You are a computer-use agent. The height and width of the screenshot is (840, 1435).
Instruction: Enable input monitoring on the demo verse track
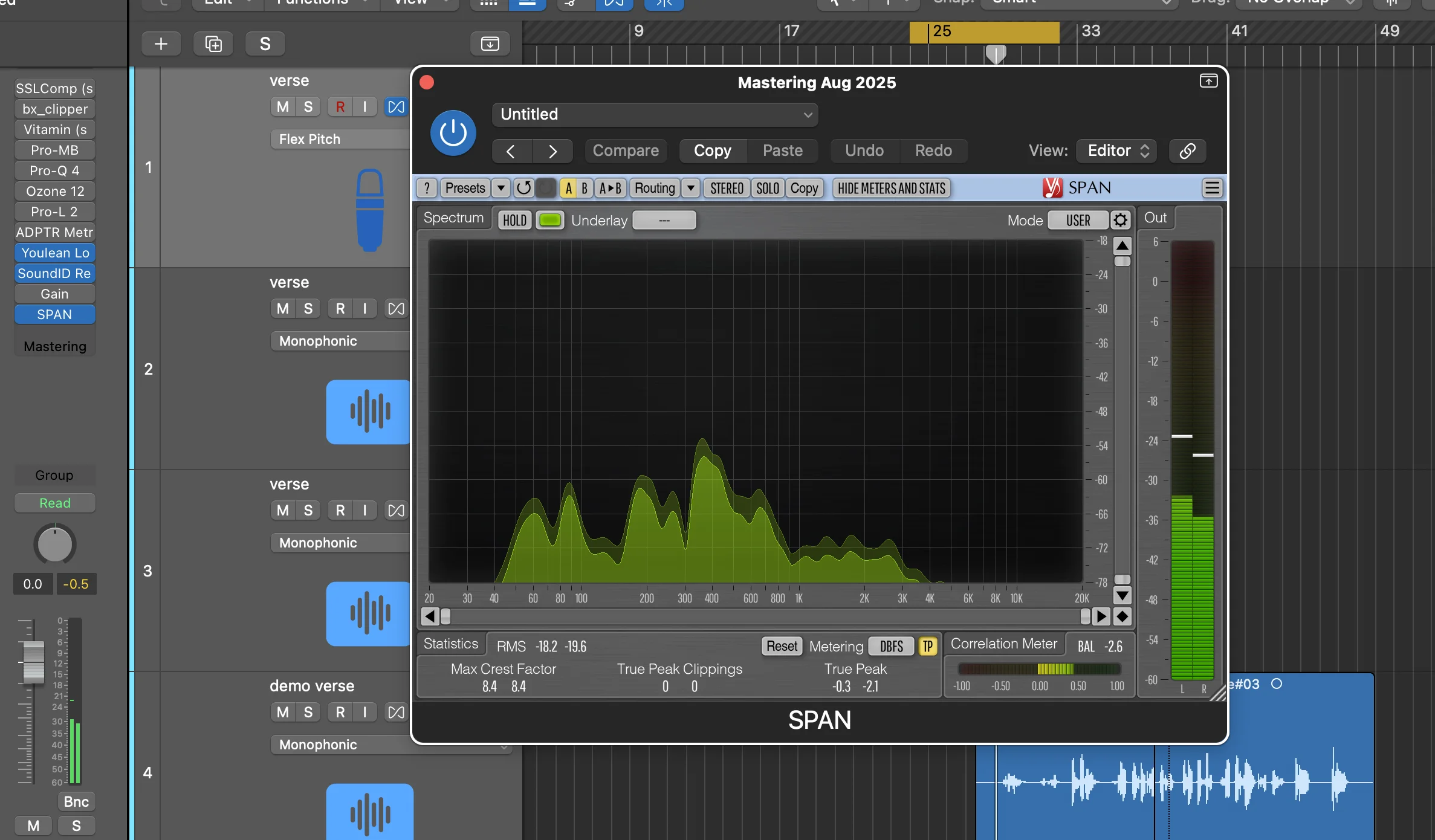click(364, 712)
